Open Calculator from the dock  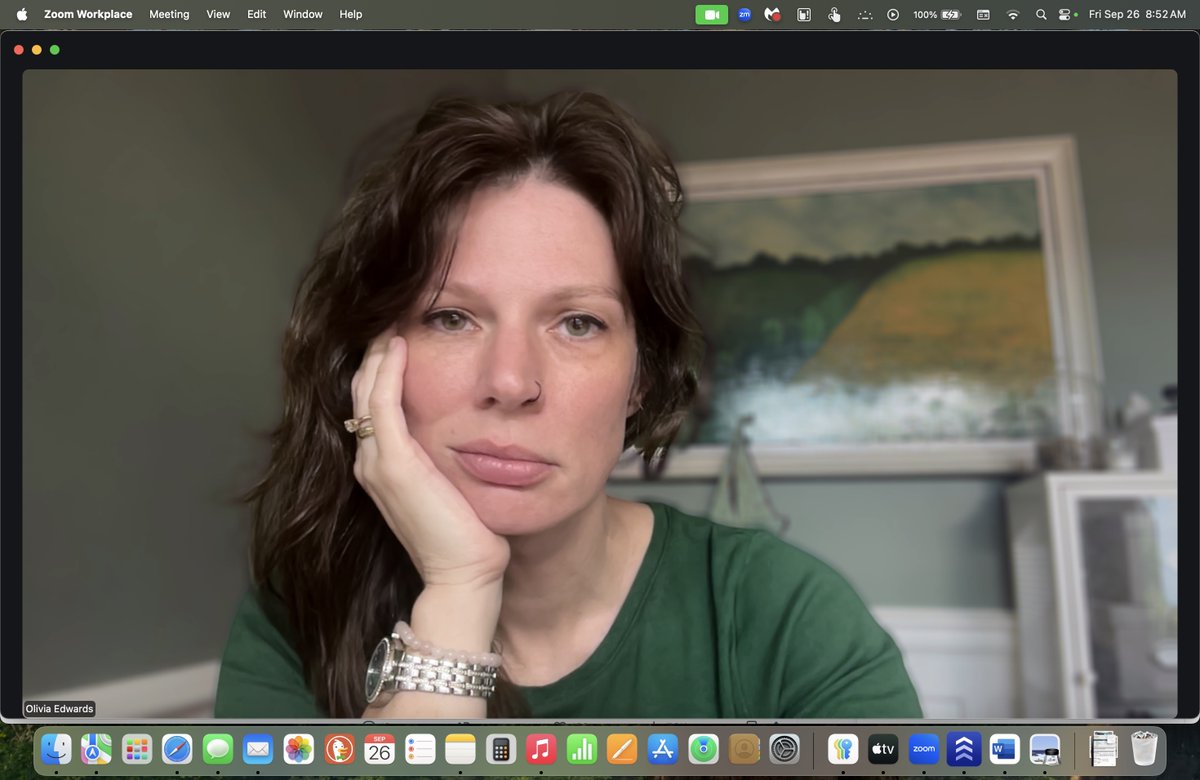point(501,748)
